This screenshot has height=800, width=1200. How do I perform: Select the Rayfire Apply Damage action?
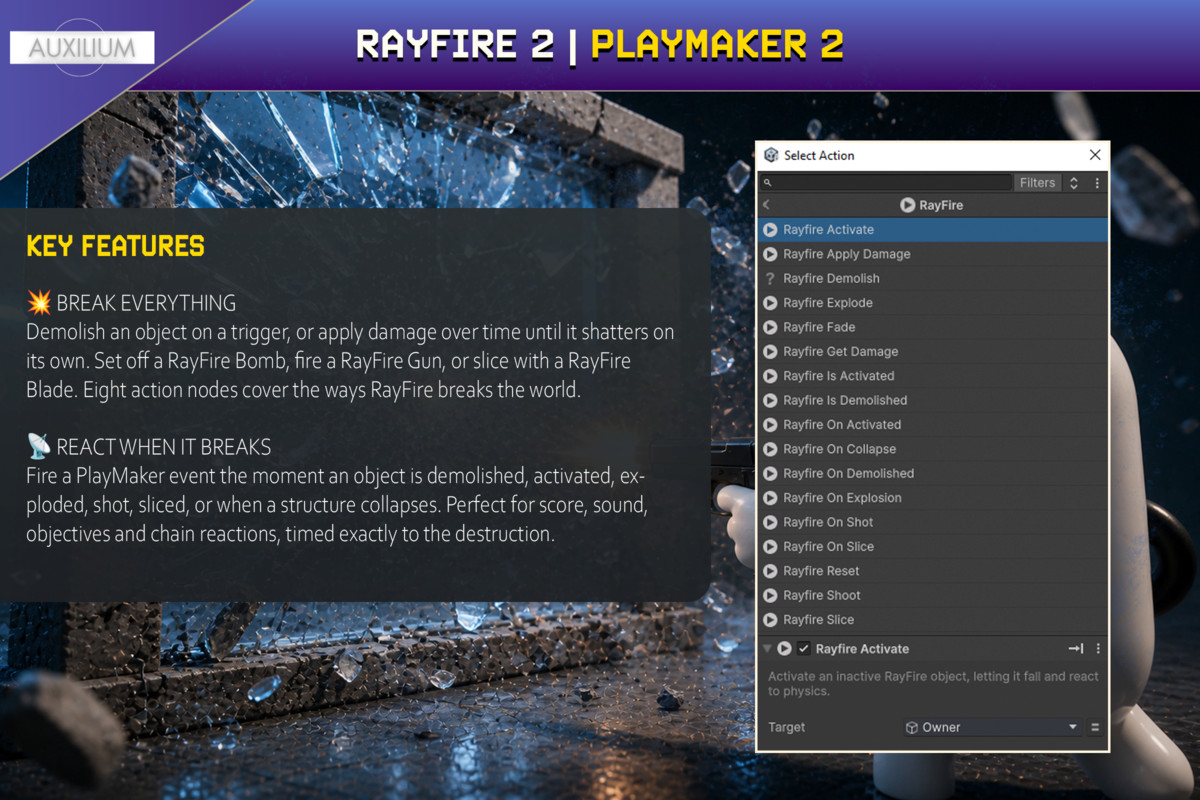(933, 254)
